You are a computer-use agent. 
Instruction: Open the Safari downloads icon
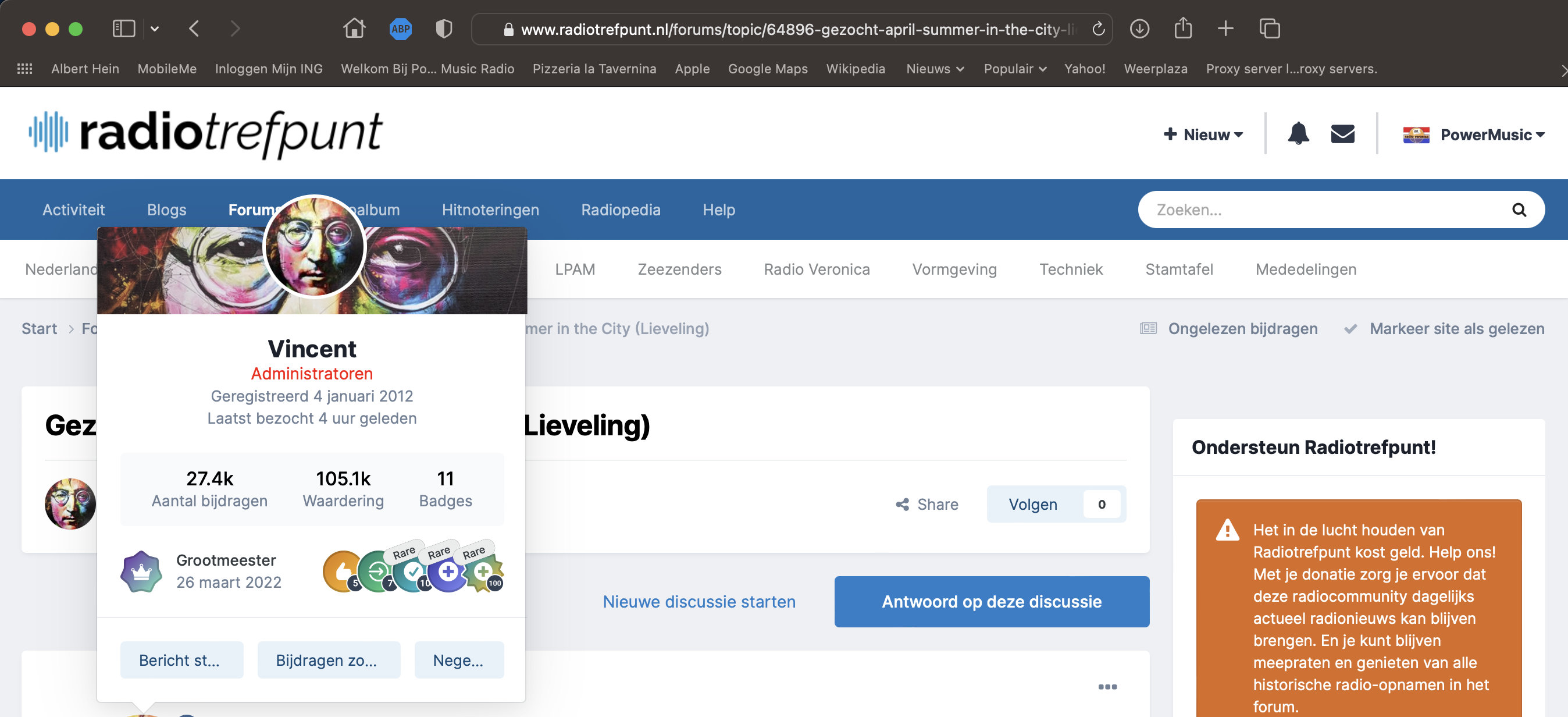pyautogui.click(x=1139, y=29)
